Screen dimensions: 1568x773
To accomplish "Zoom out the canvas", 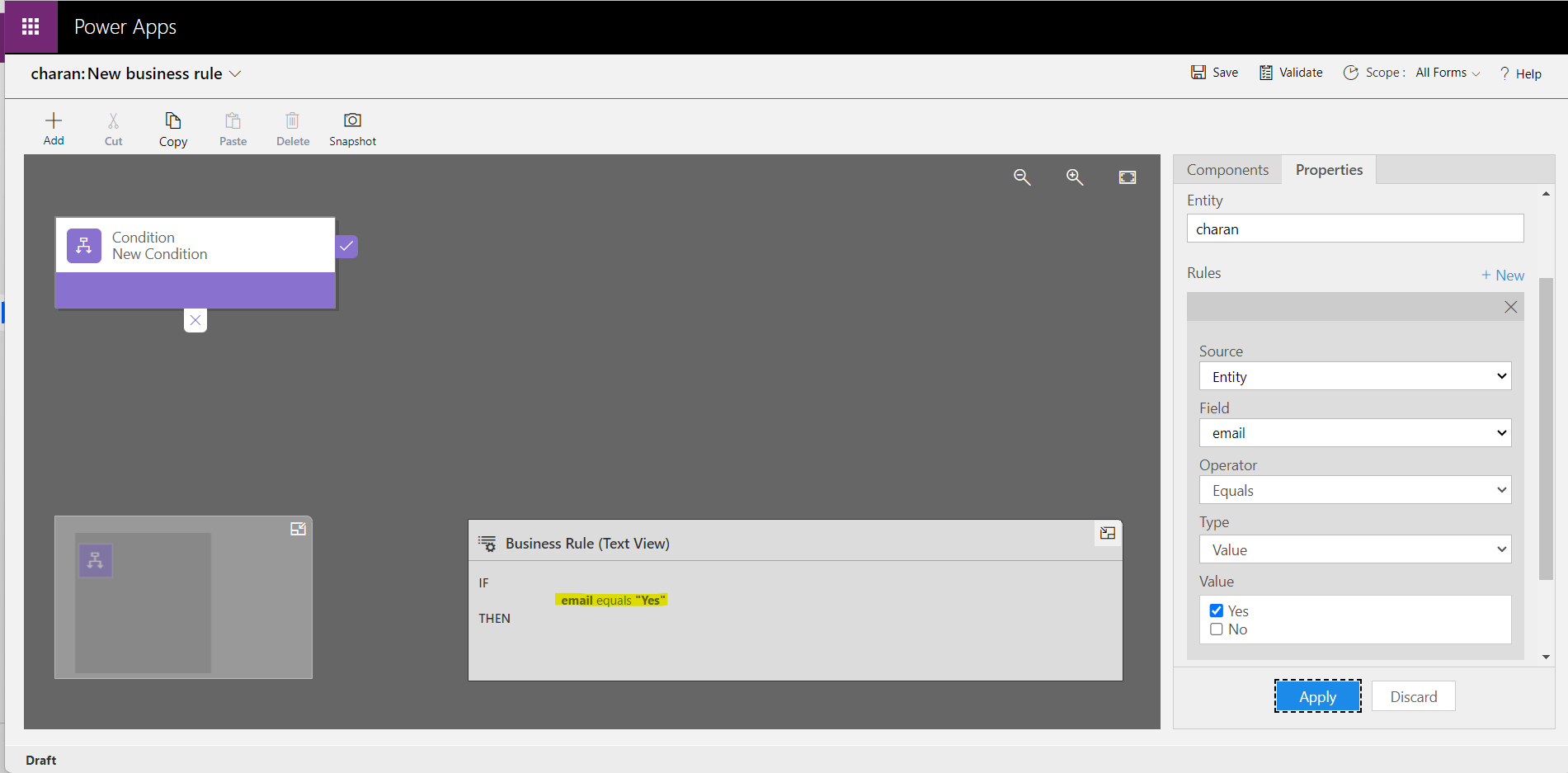I will [x=1022, y=177].
